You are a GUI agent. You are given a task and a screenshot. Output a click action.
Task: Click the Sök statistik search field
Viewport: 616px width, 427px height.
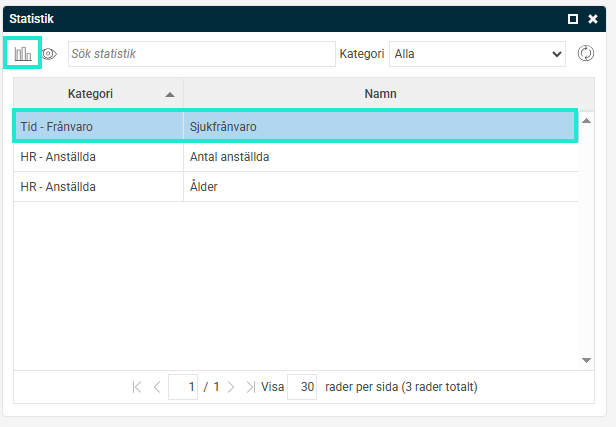tap(201, 54)
